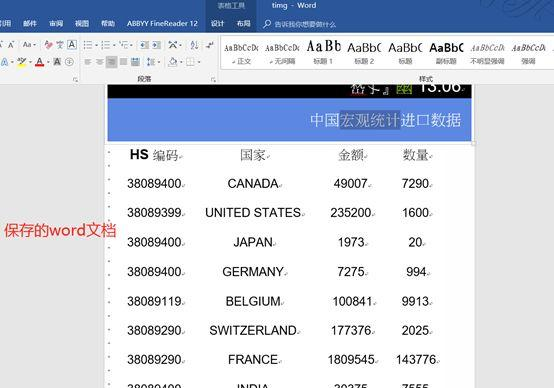554x388 pixels.
Task: Show or hide paragraph marks
Action: click(210, 45)
